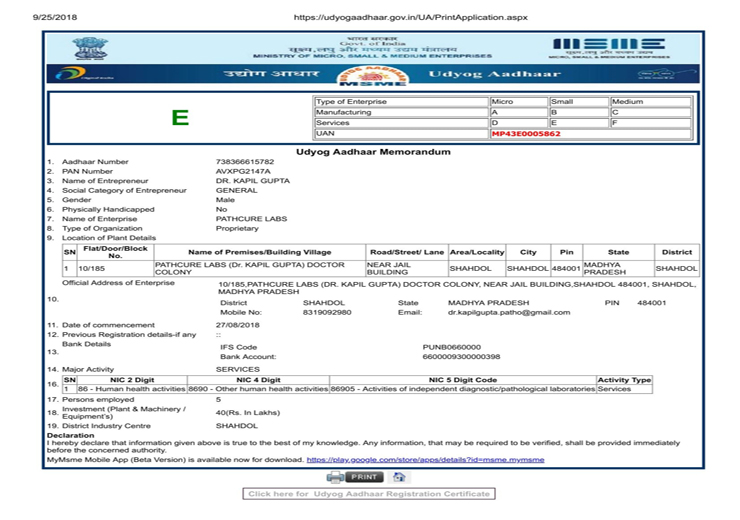Screen dimensions: 740x520
Task: Click the enterprise name PATHCURE LABS
Action: pos(251,219)
